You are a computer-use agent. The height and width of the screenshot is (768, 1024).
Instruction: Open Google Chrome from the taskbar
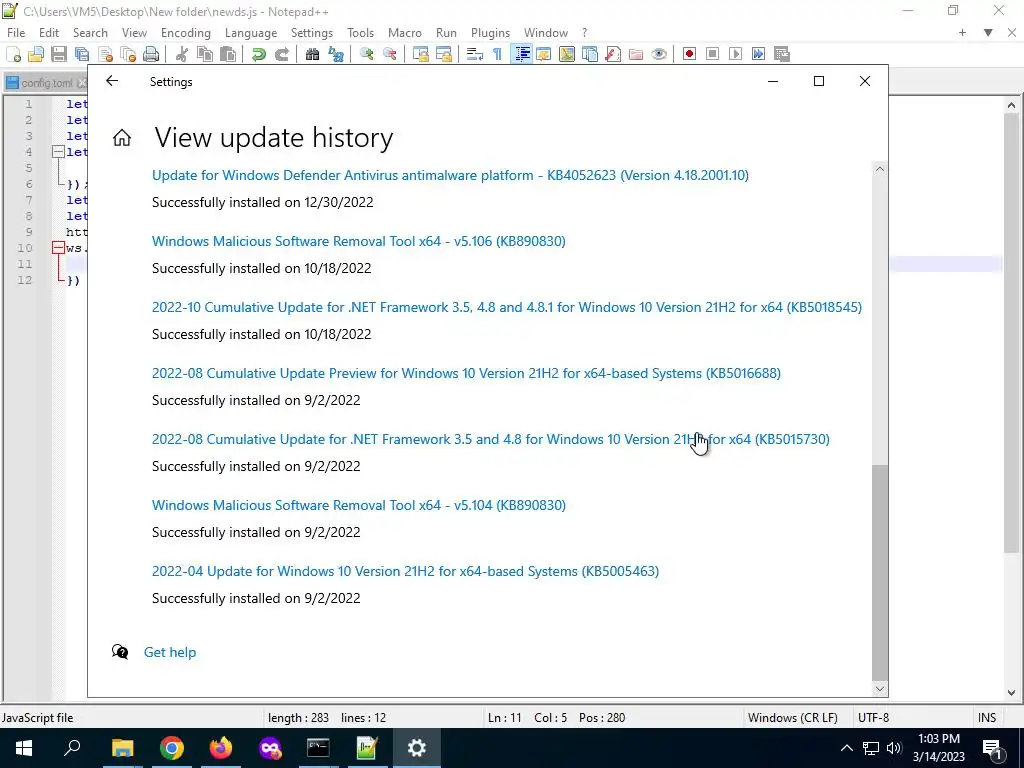[x=171, y=748]
